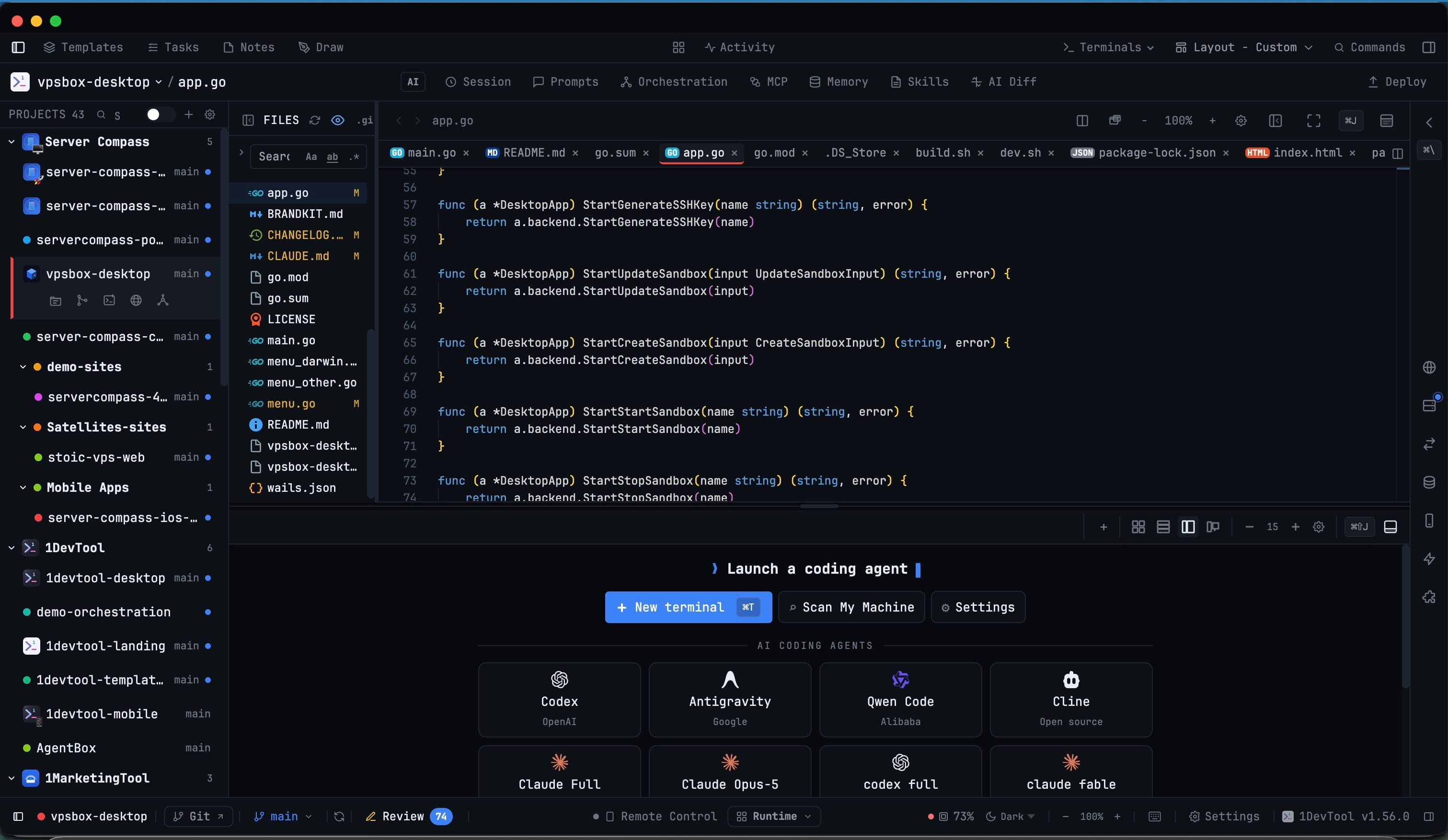Open editor settings gear
Screen dimensions: 1448x840
click(x=1241, y=121)
